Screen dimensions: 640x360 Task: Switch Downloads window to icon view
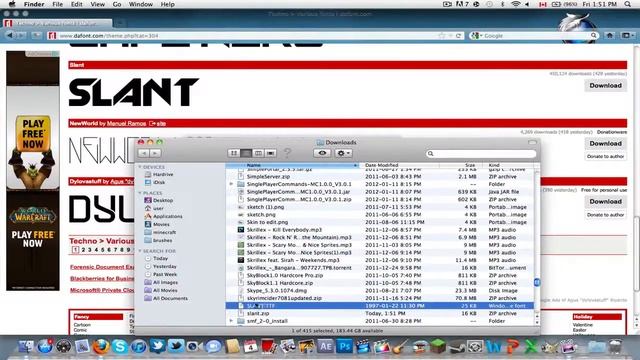click(x=233, y=153)
